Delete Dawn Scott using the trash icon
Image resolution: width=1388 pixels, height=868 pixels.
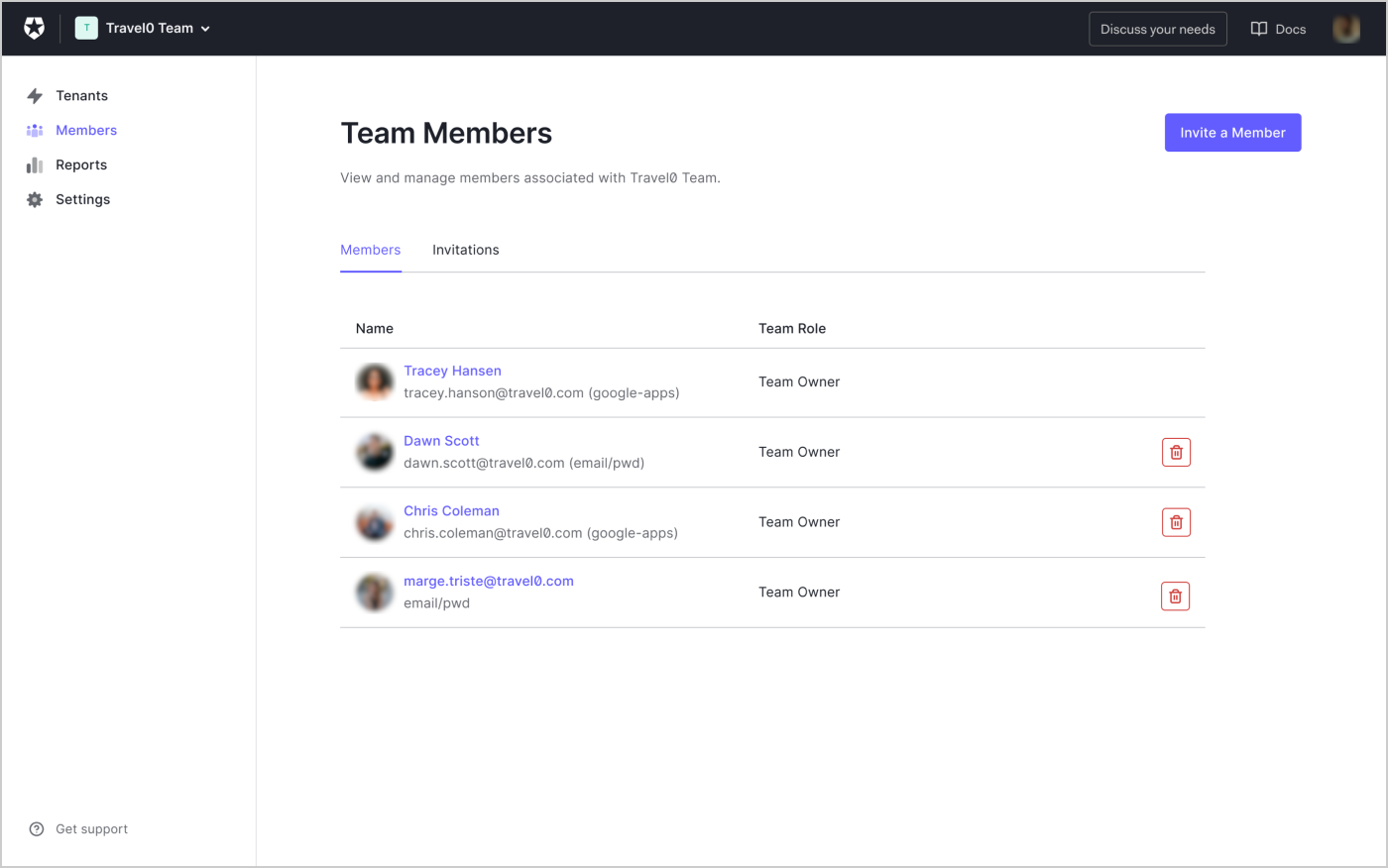pyautogui.click(x=1176, y=452)
